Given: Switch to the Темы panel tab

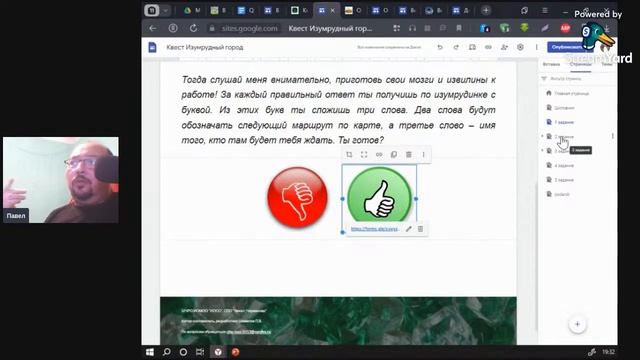Looking at the screenshot, I should 607,64.
